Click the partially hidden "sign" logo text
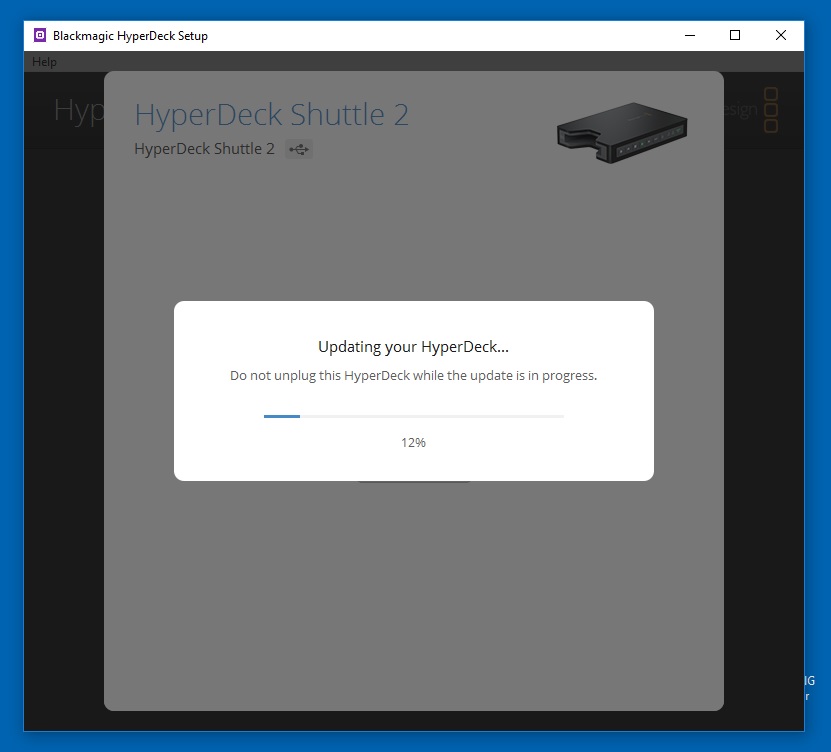This screenshot has height=752, width=831. coord(740,110)
